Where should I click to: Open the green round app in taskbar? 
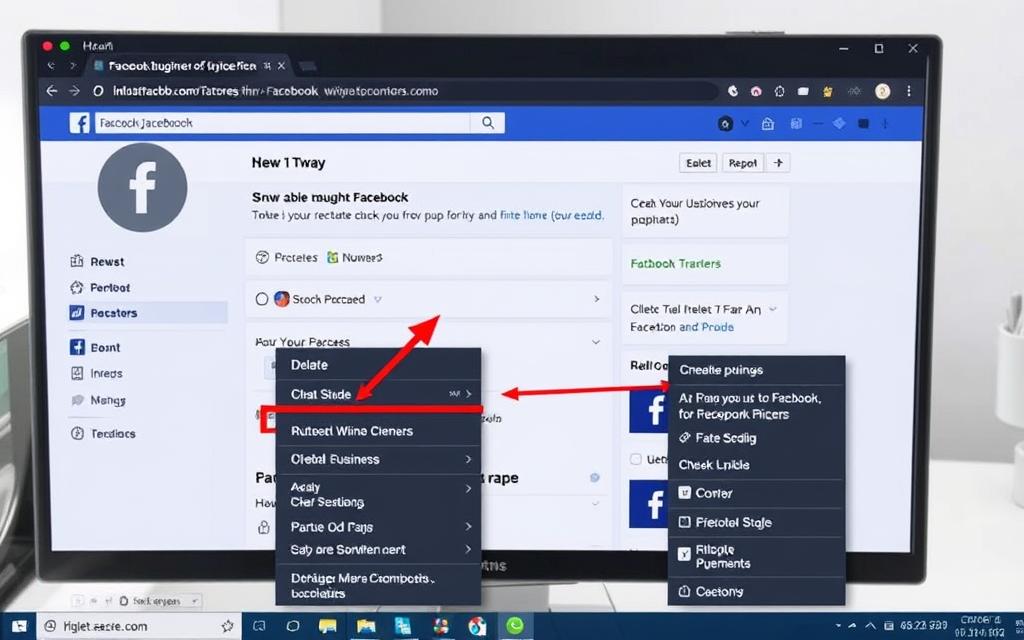pyautogui.click(x=515, y=626)
